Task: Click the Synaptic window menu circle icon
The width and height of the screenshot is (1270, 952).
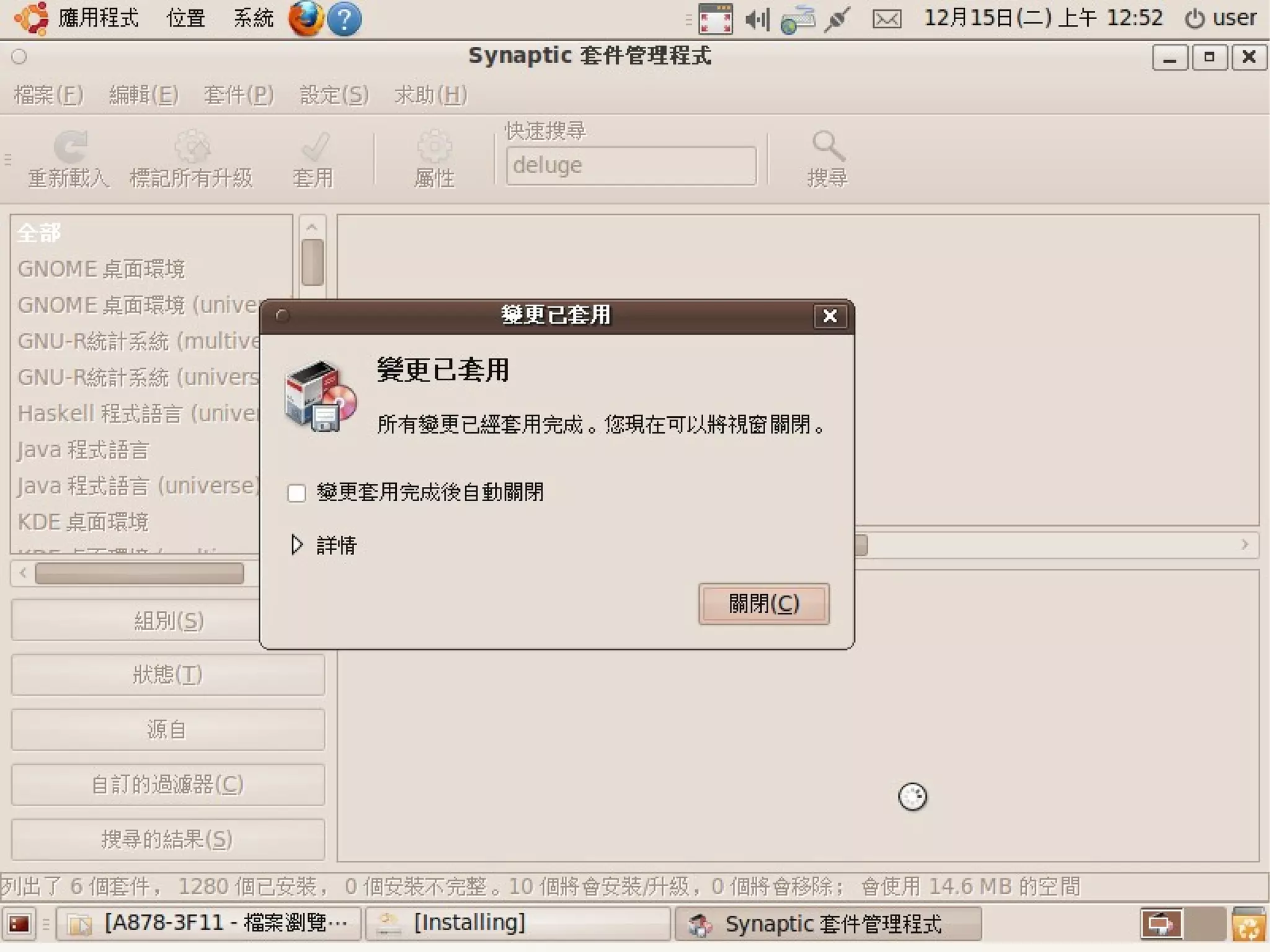Action: 19,56
